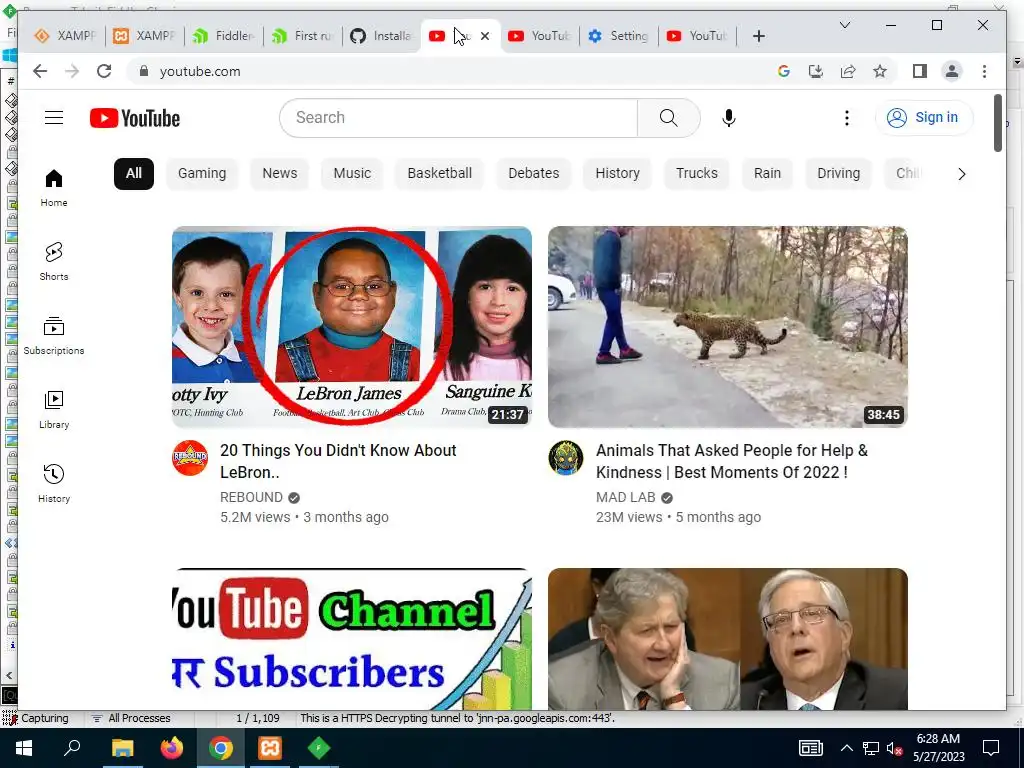This screenshot has width=1024, height=768.
Task: Open Windows Start menu
Action: [x=24, y=748]
